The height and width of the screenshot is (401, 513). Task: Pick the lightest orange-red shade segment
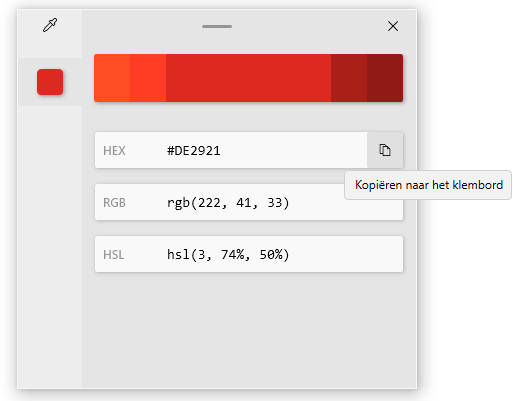coord(112,78)
